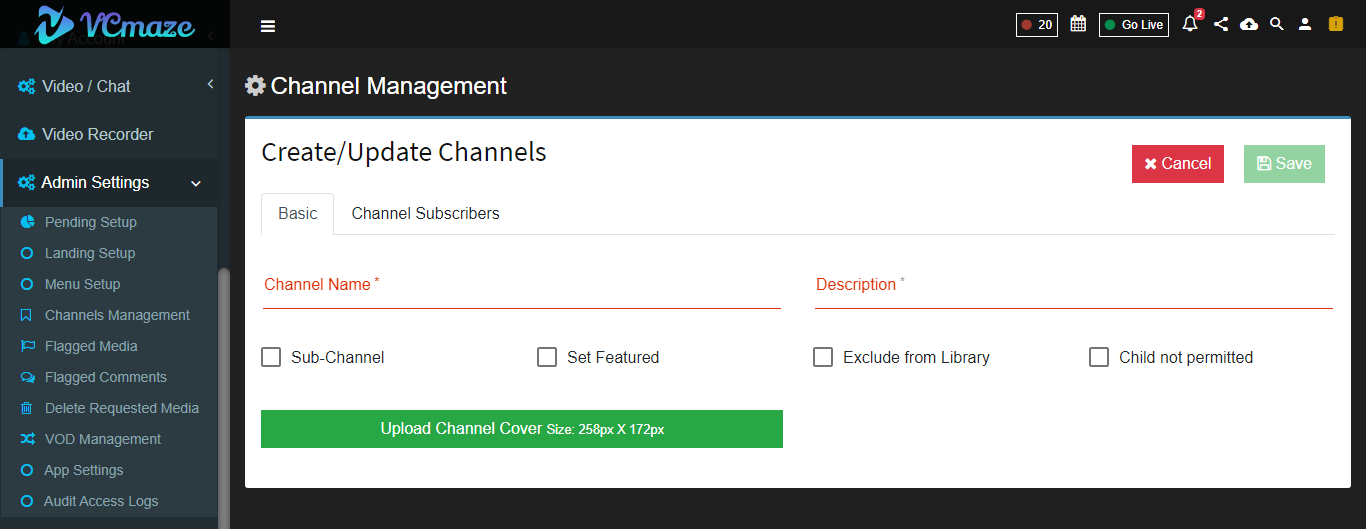Image resolution: width=1366 pixels, height=529 pixels.
Task: Click the Delete Requested Media trash icon
Action: (26, 408)
